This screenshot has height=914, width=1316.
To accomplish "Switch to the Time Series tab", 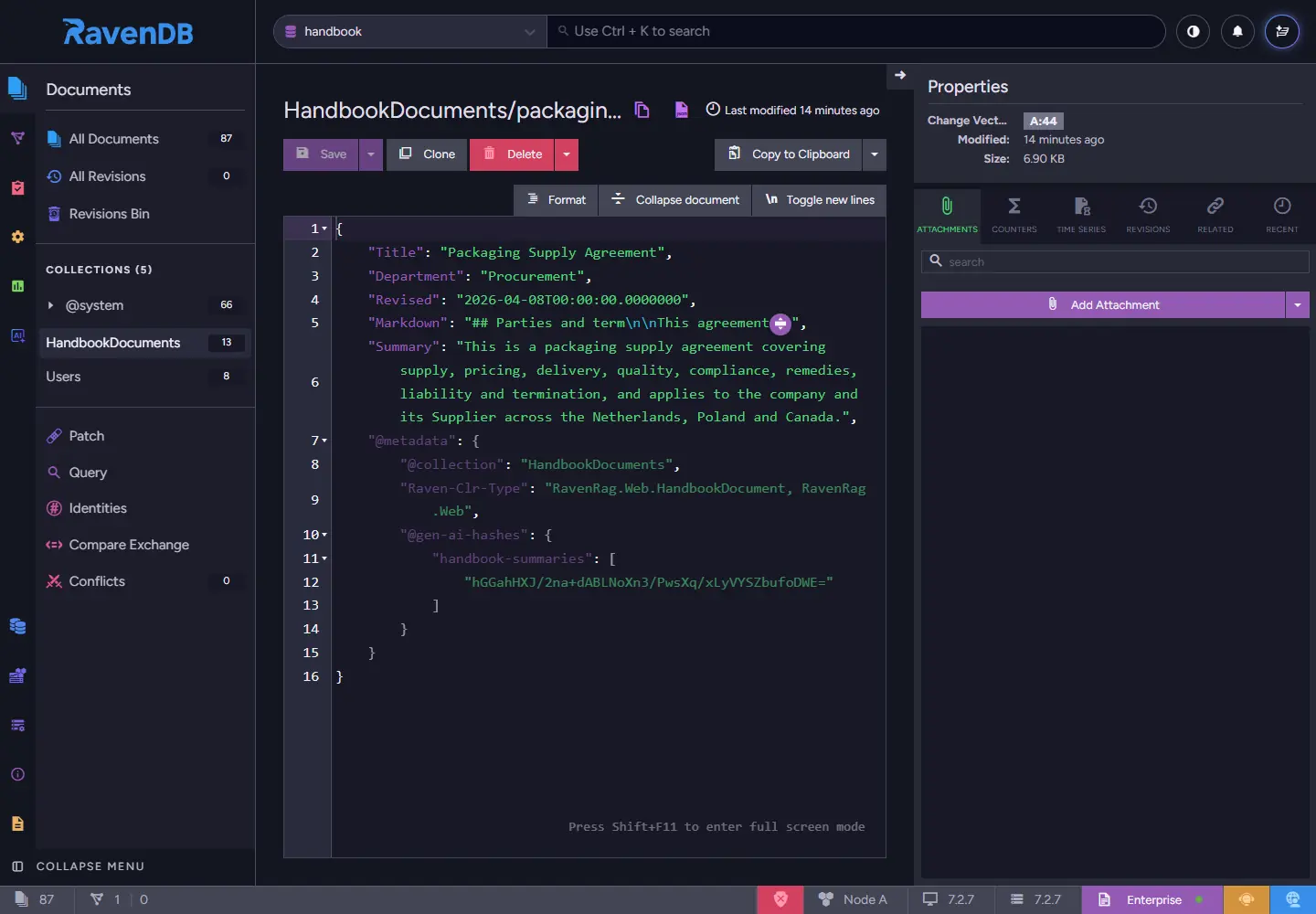I will 1081,215.
